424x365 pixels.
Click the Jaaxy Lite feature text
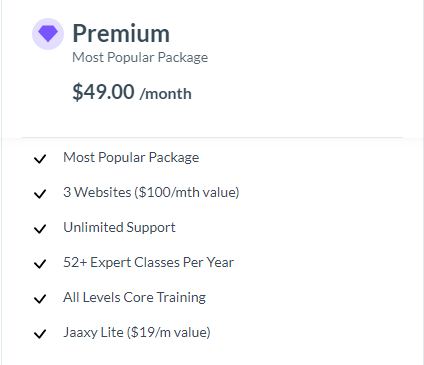pyautogui.click(x=93, y=333)
